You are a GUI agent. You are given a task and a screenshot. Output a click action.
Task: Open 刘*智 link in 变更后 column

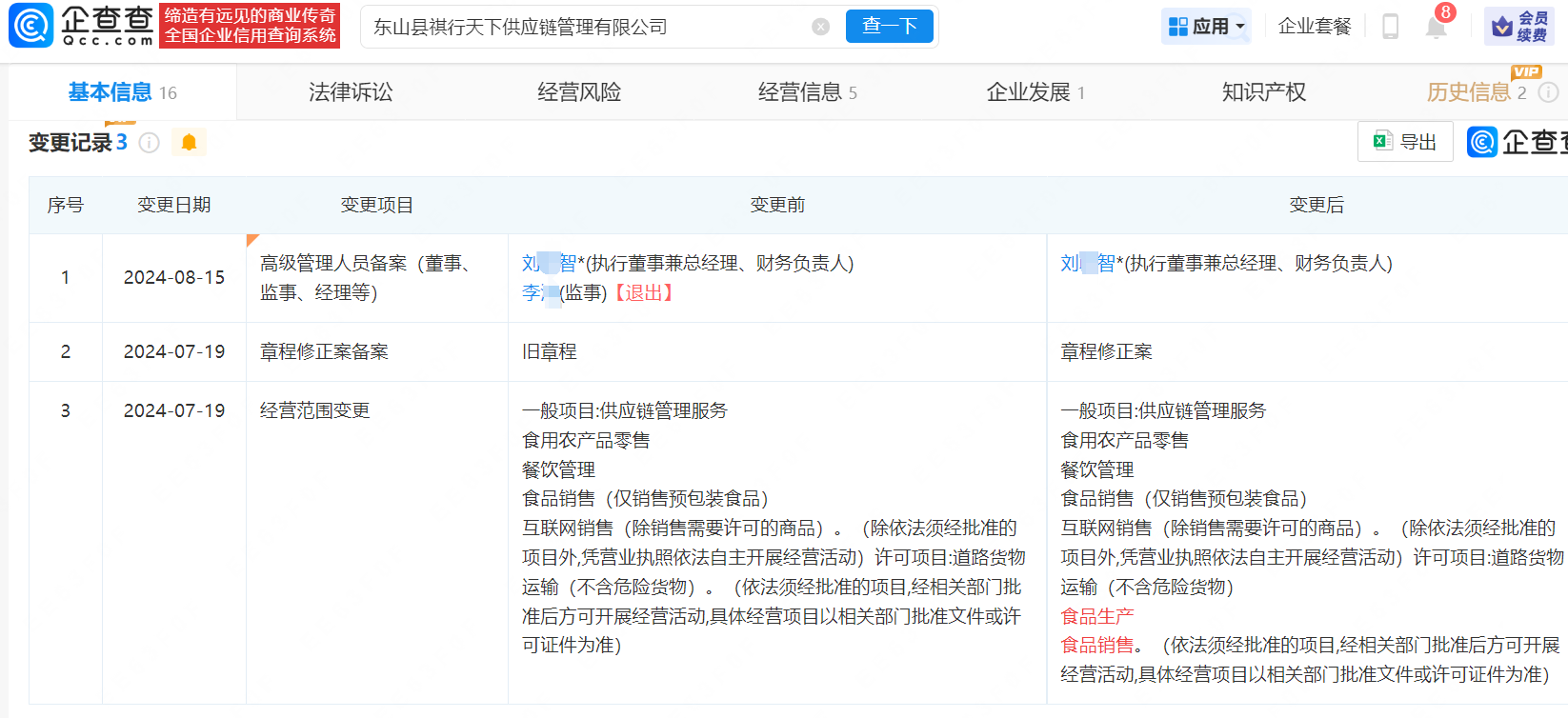(1088, 264)
